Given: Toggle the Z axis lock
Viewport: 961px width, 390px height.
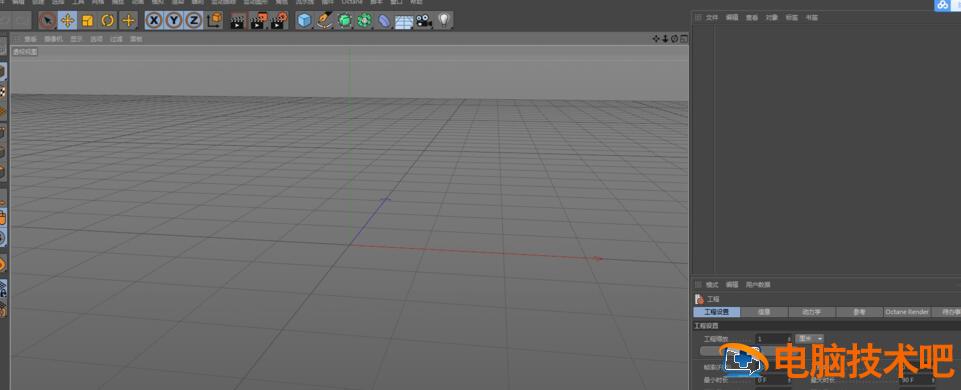Looking at the screenshot, I should [x=194, y=21].
